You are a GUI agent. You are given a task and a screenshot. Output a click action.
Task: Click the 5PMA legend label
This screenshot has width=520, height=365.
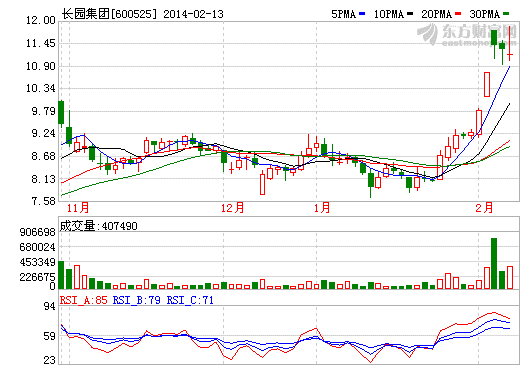click(x=343, y=14)
